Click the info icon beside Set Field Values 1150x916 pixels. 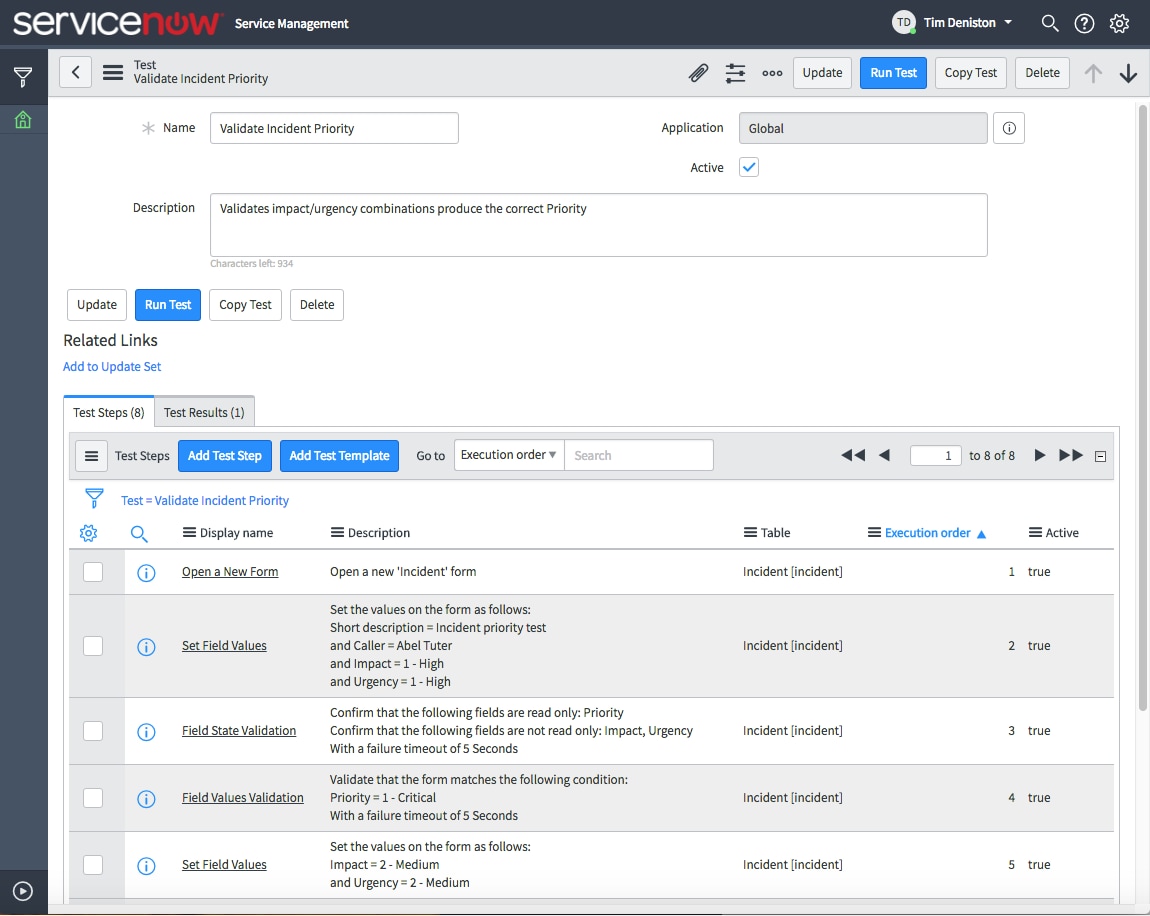tap(146, 646)
